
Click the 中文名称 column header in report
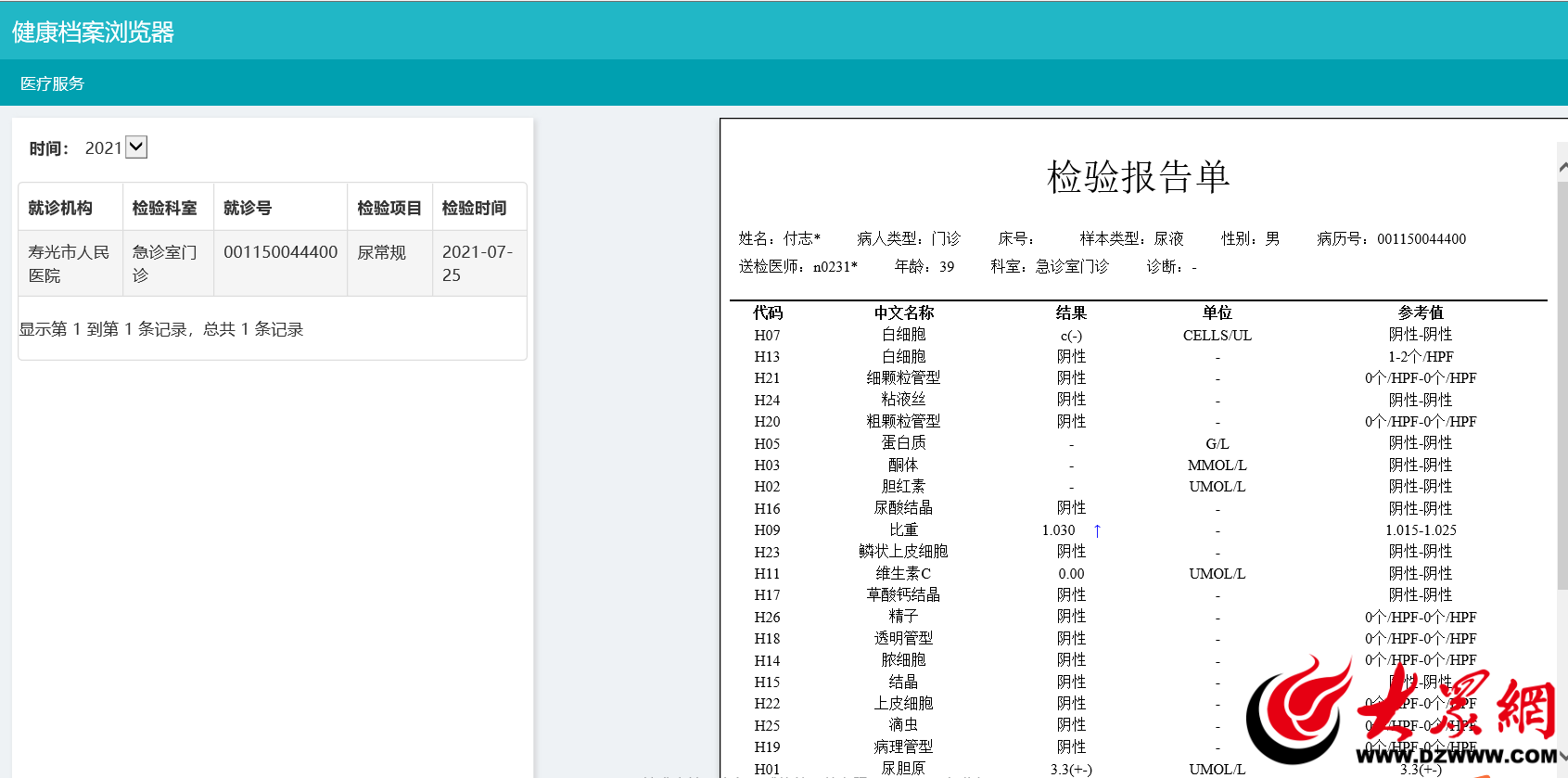pyautogui.click(x=903, y=312)
